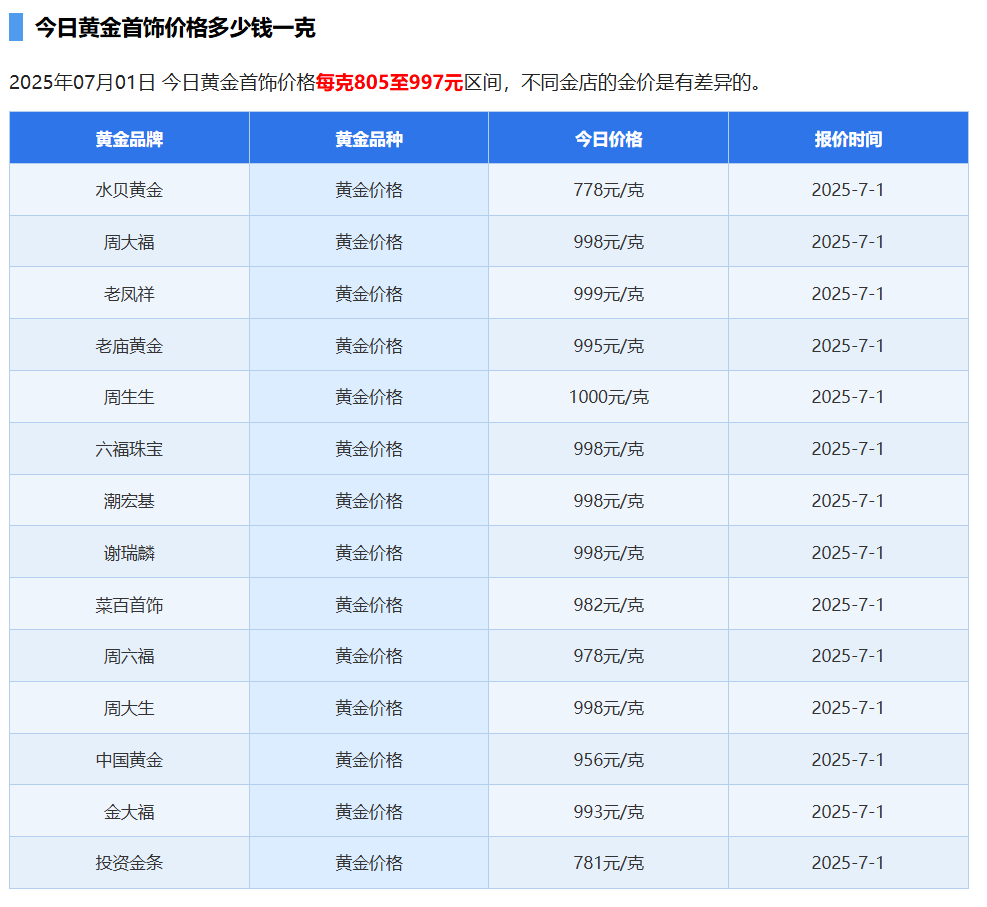Click the 995元/克 price cell
This screenshot has height=907, width=987.
609,346
